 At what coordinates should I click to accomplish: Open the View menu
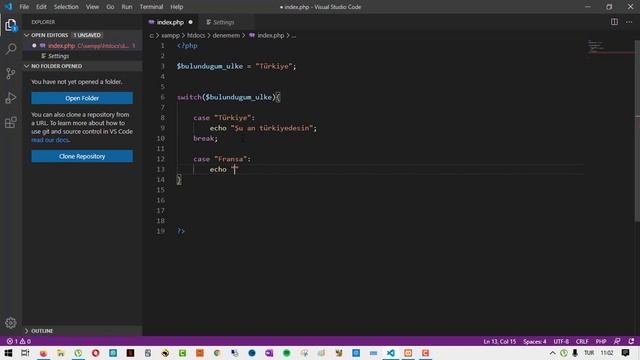click(x=92, y=7)
